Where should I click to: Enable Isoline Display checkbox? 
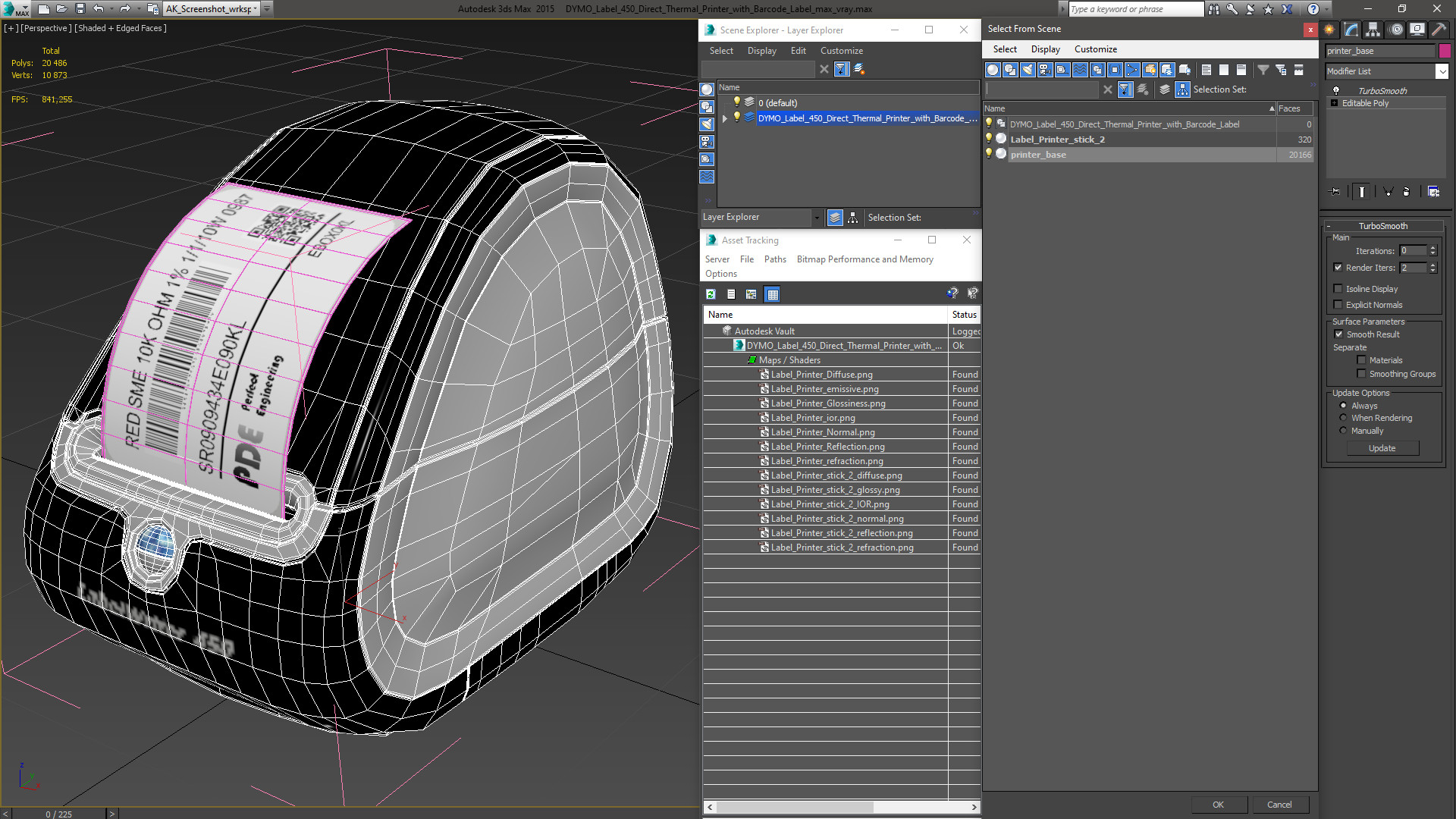[x=1338, y=289]
